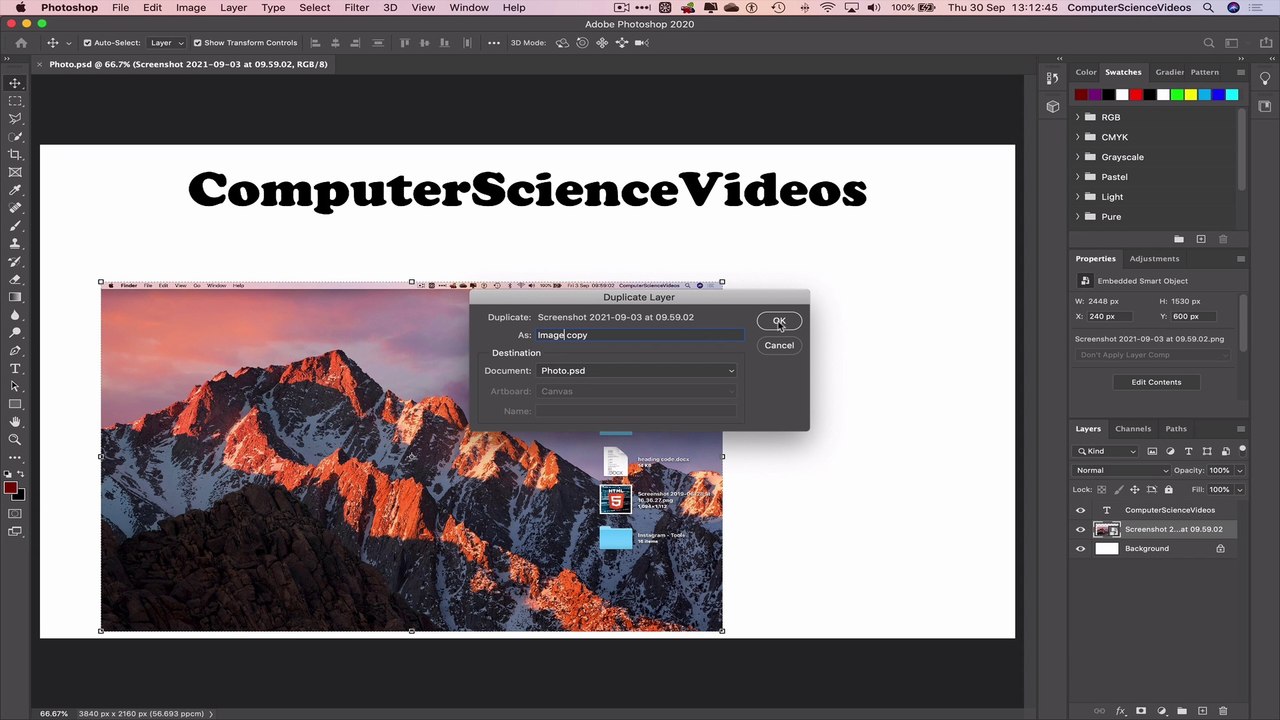Screen dimensions: 1280x720
Task: Select the Eyedropper tool
Action: [x=15, y=190]
